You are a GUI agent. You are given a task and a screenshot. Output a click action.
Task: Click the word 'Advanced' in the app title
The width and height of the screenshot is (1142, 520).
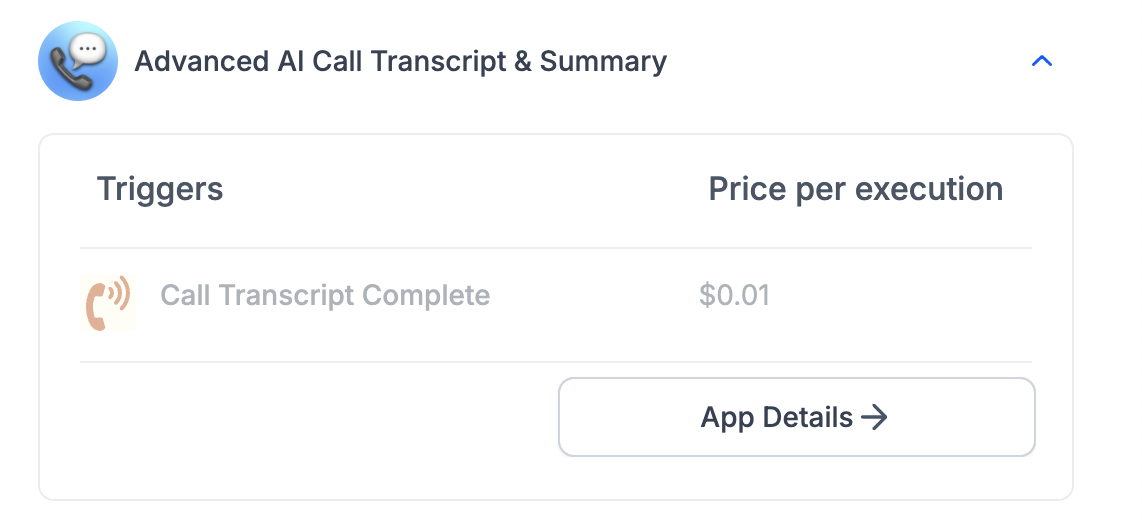pos(202,61)
